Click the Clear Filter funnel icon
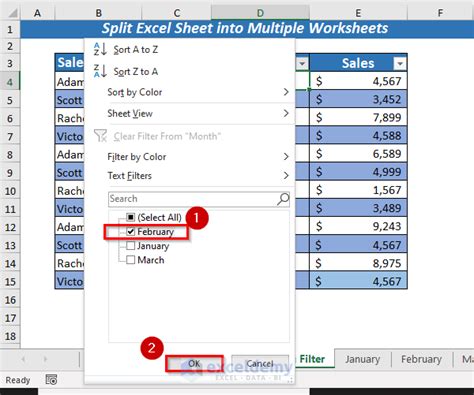 [100, 136]
